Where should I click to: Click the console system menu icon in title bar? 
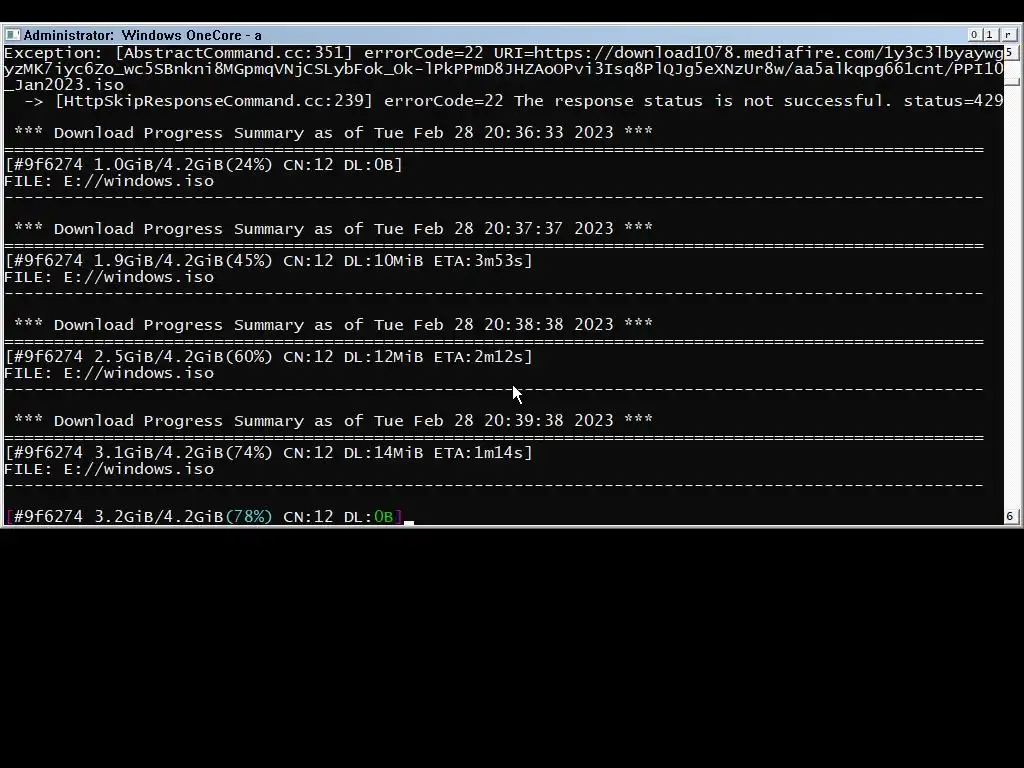pos(12,35)
